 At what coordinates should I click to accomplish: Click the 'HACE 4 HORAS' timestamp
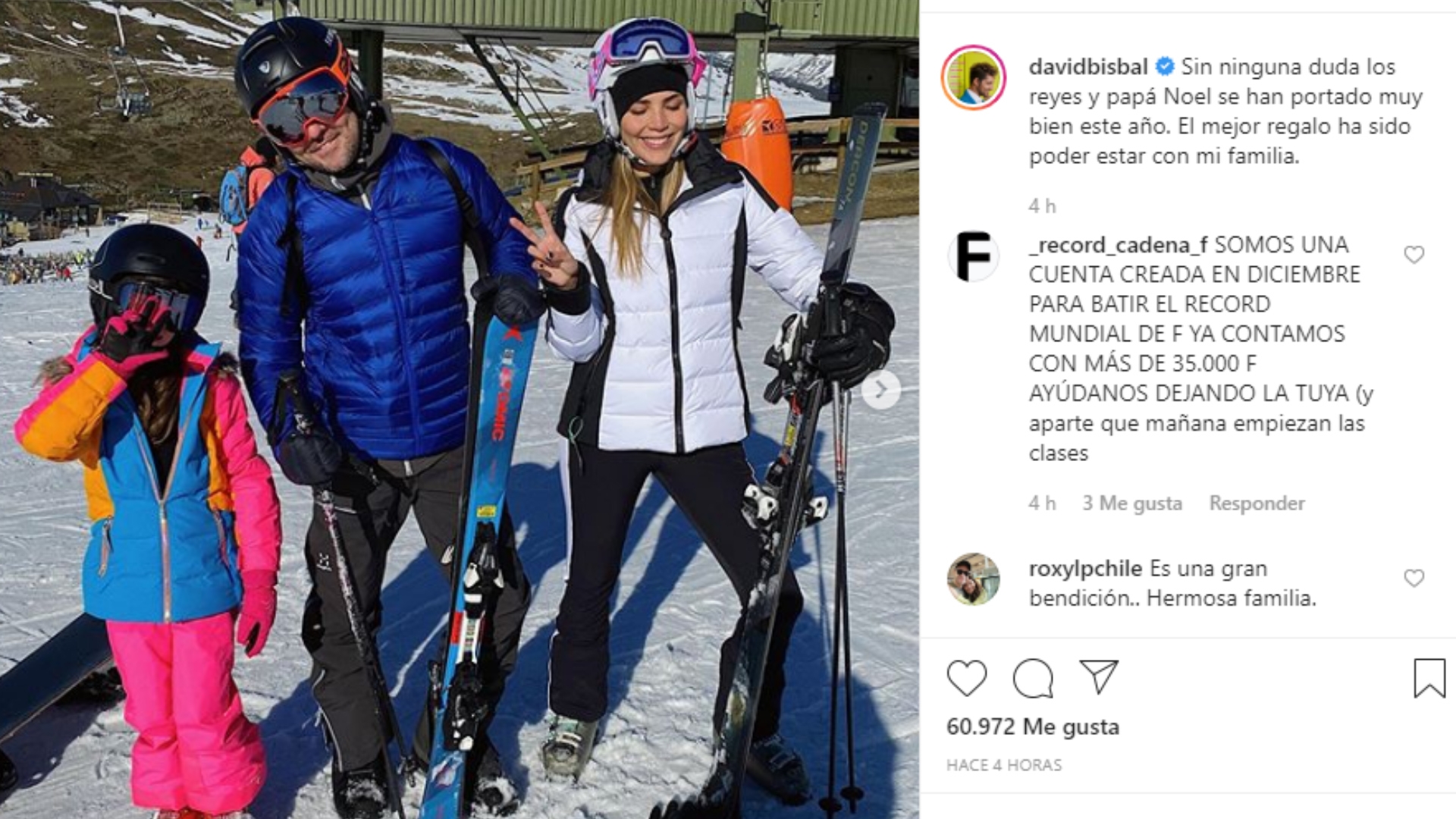click(1004, 765)
